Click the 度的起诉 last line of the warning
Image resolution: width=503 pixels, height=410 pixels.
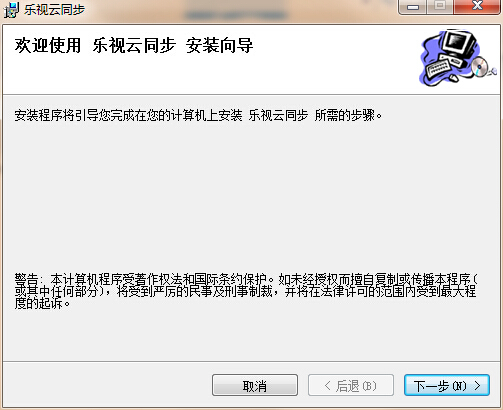[42, 304]
